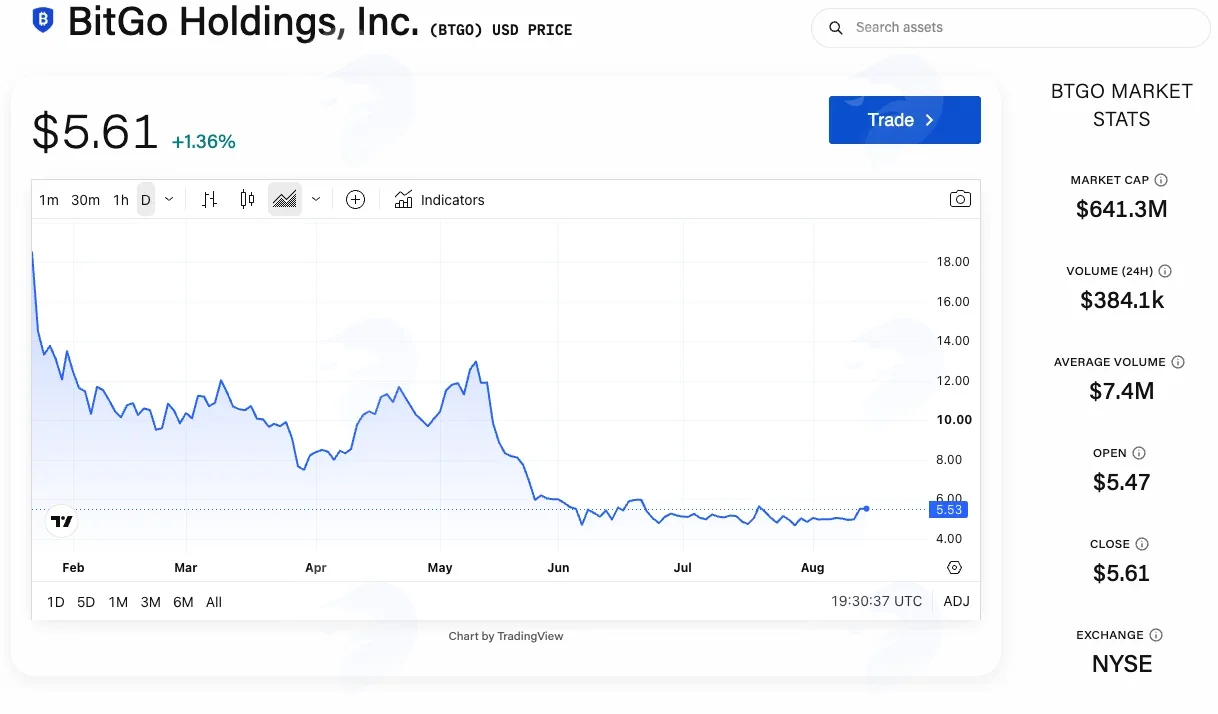Screen dimensions: 1218x714
Task: Open the Trade button
Action: click(904, 120)
